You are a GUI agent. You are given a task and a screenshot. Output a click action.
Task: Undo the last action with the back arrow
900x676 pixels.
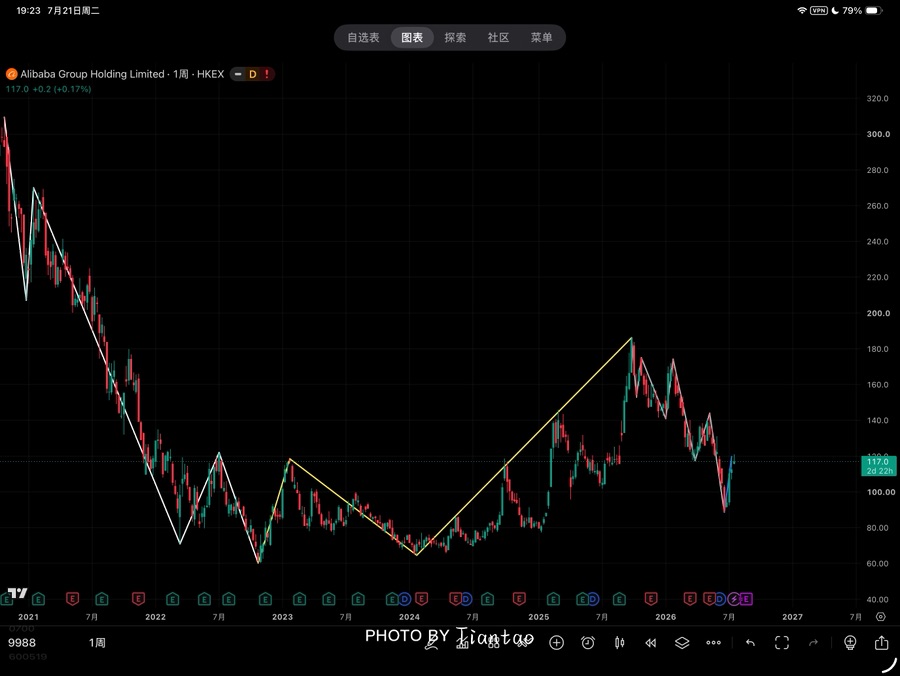750,643
